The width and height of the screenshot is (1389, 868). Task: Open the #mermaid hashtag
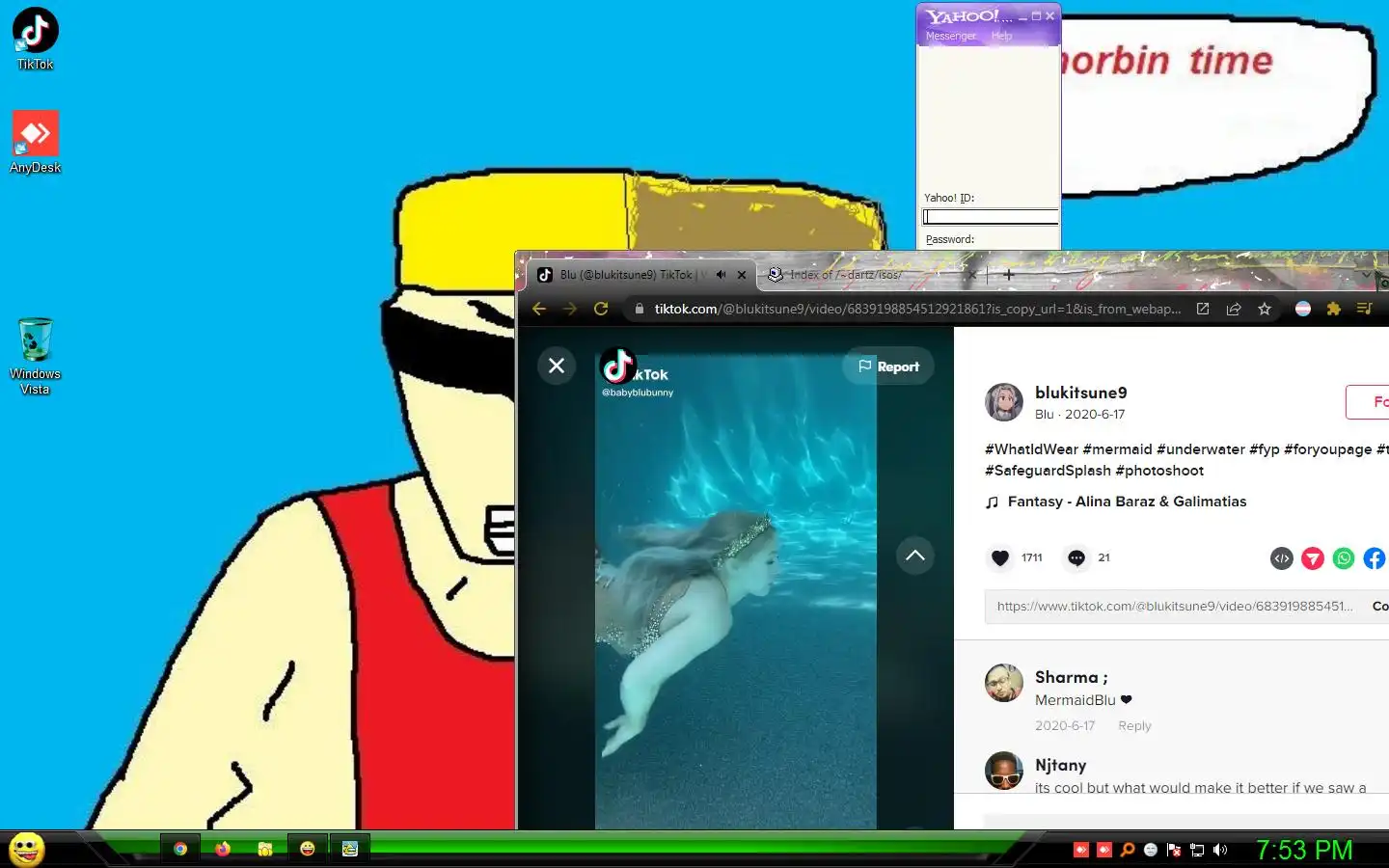point(1117,449)
